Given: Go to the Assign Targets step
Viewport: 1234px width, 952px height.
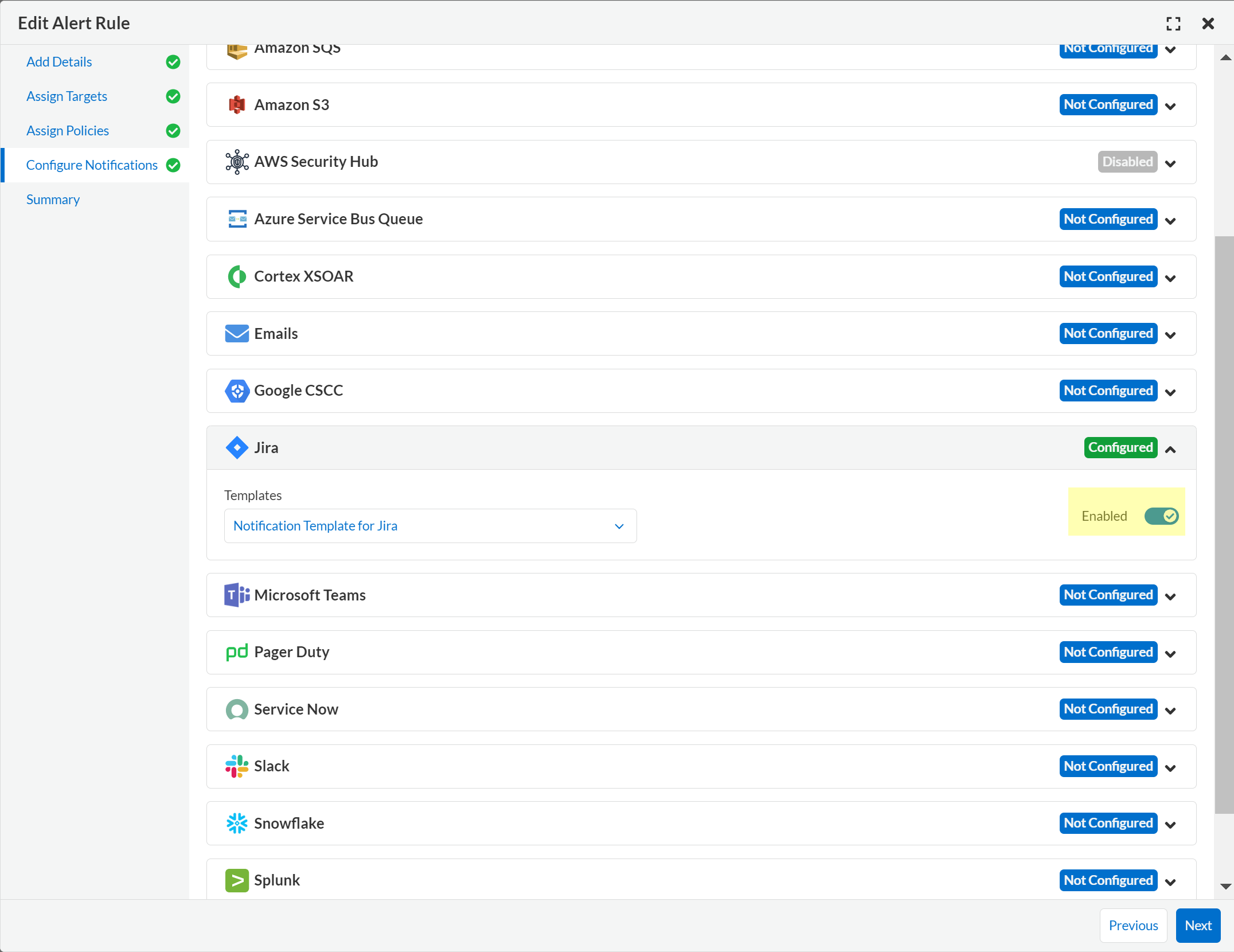Looking at the screenshot, I should tap(67, 96).
